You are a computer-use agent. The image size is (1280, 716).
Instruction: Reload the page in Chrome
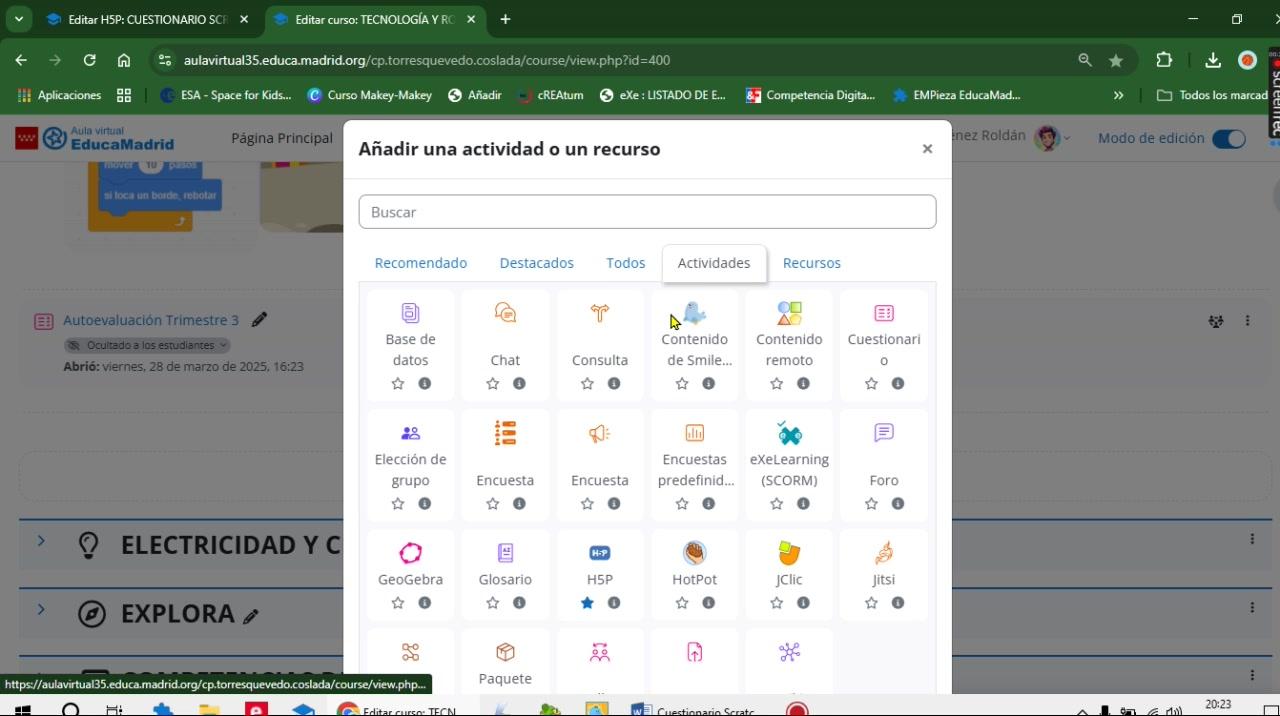coord(90,60)
